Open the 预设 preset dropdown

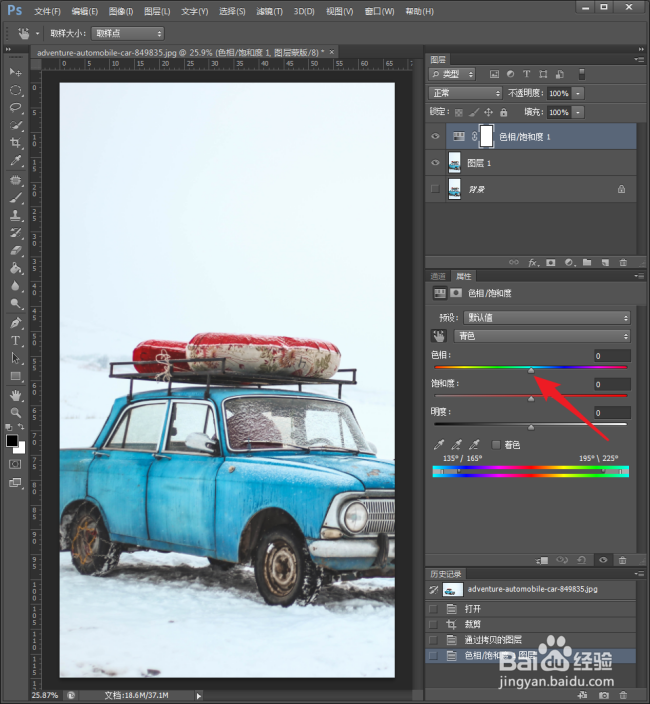pos(547,318)
